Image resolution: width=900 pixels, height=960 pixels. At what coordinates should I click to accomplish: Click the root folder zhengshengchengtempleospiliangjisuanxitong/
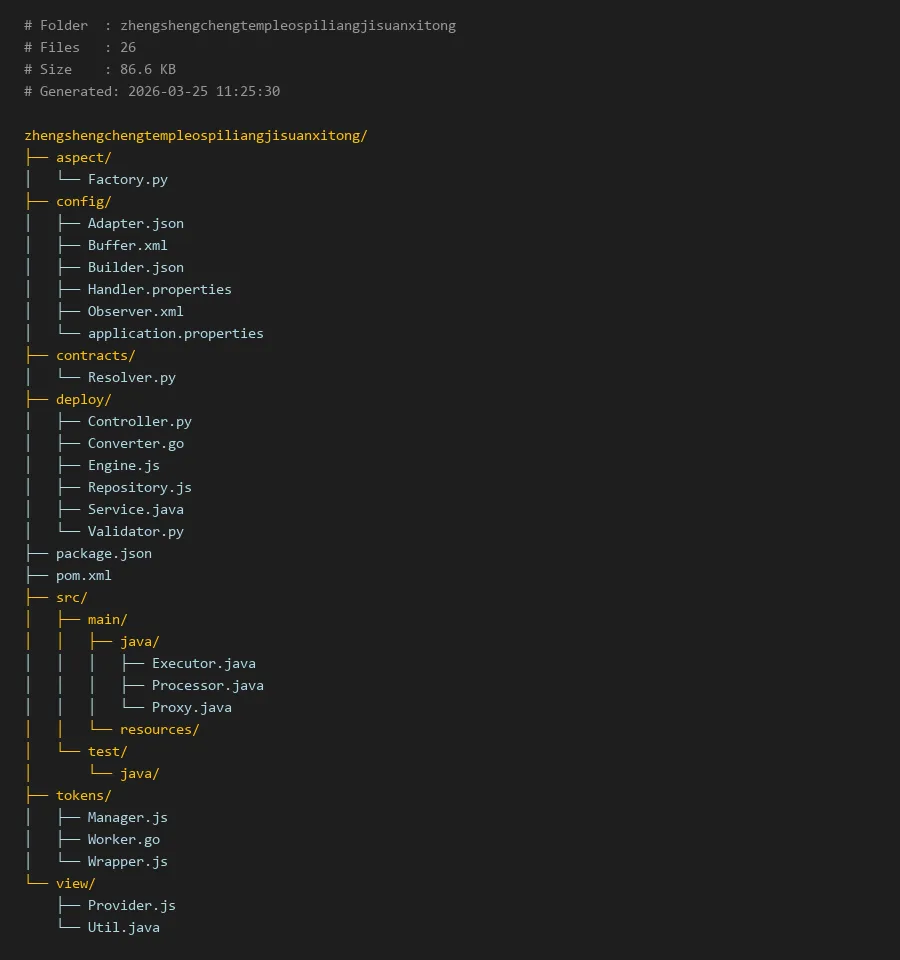click(x=196, y=135)
